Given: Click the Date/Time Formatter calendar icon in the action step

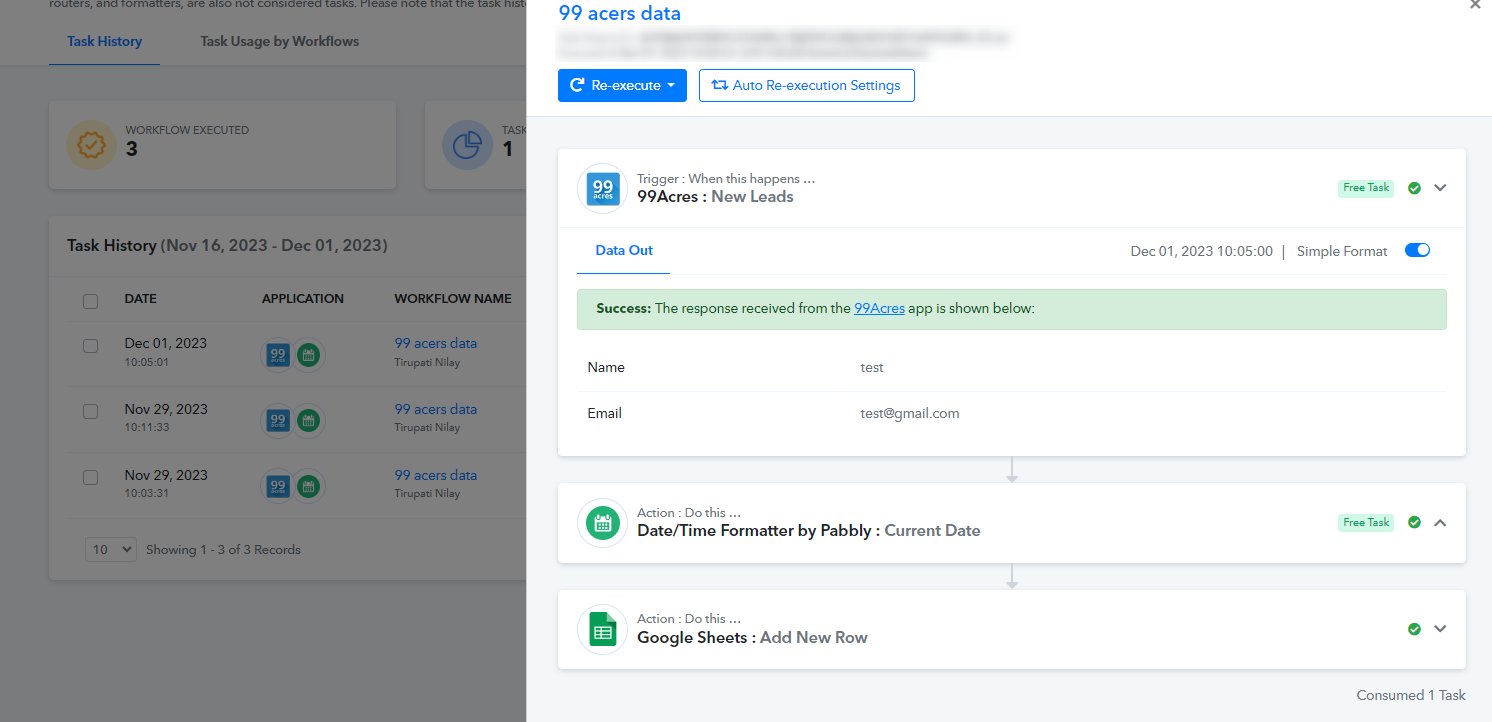Looking at the screenshot, I should tap(603, 523).
